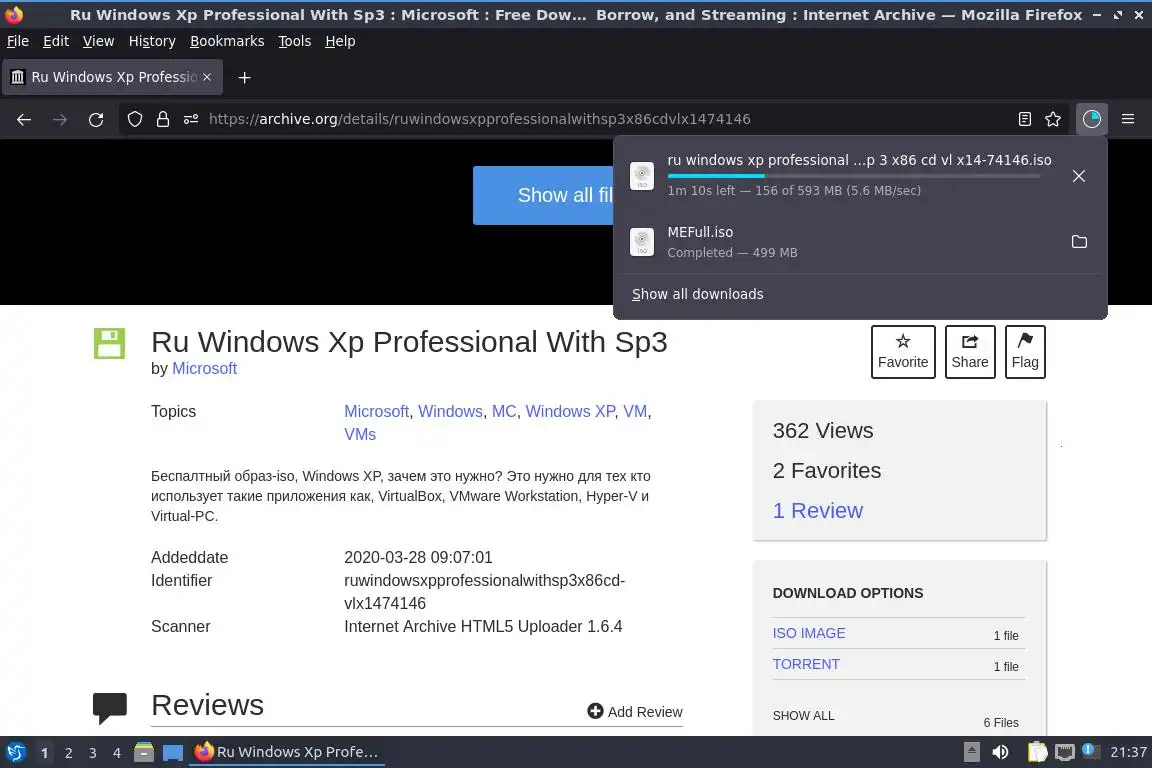Open the Bookmarks menu
Viewport: 1152px width, 768px height.
(x=227, y=41)
